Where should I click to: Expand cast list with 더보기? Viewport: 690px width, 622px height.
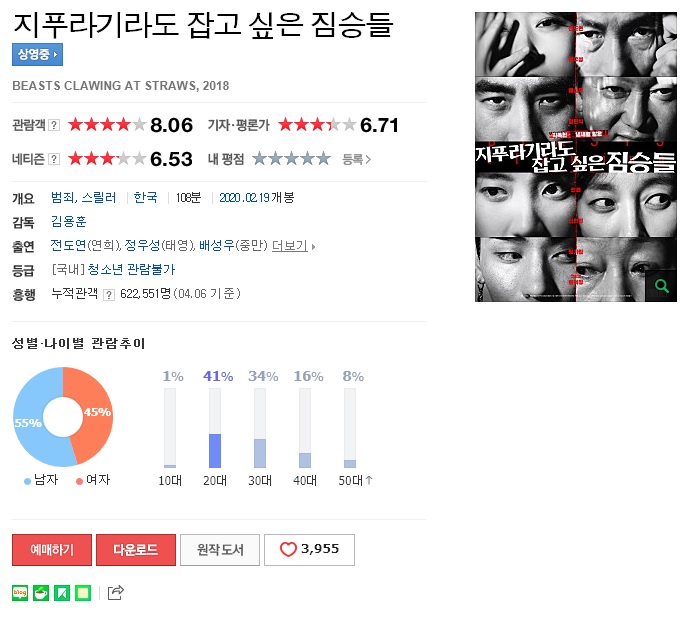pos(294,246)
